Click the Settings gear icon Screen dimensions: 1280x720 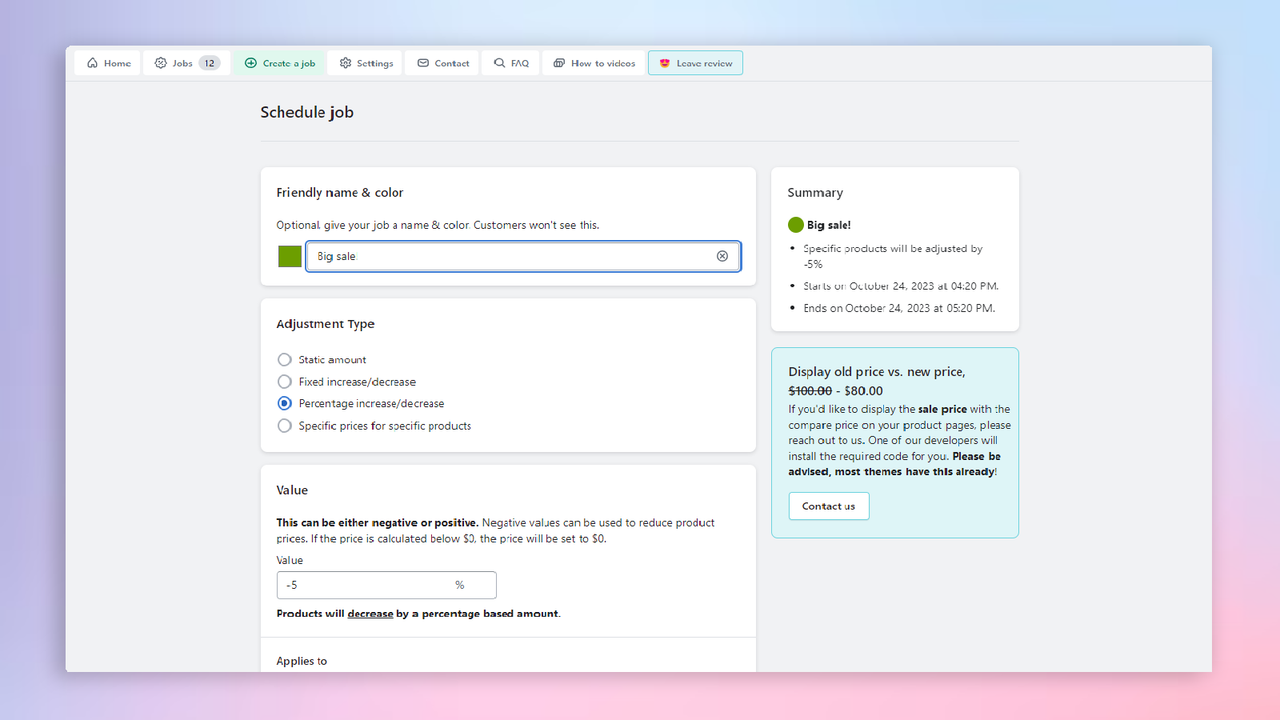346,63
